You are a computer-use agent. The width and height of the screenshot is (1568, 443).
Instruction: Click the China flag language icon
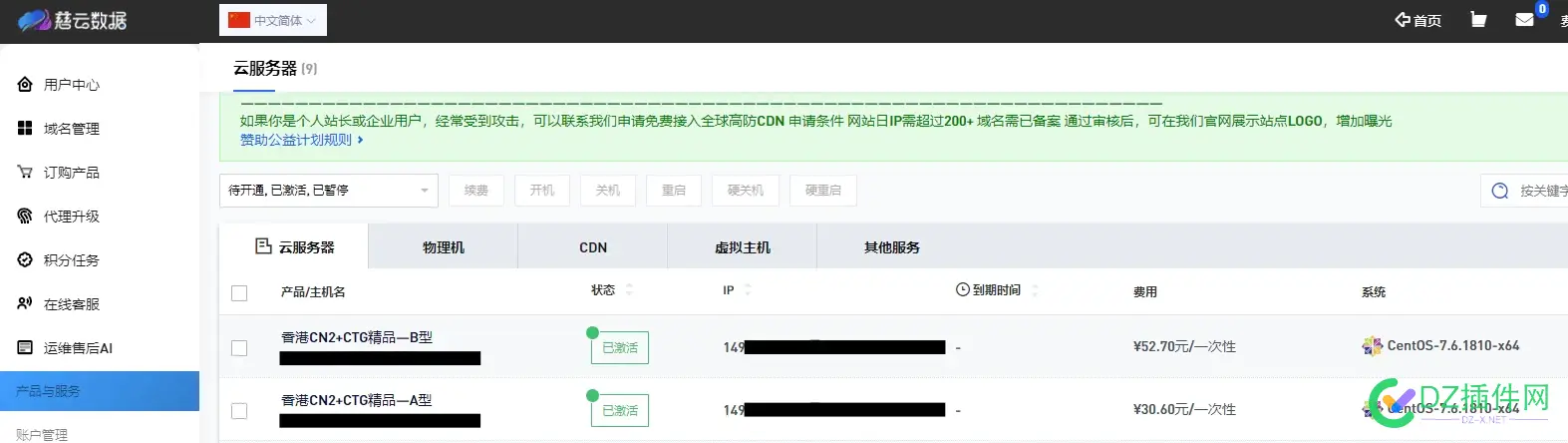pos(239,20)
